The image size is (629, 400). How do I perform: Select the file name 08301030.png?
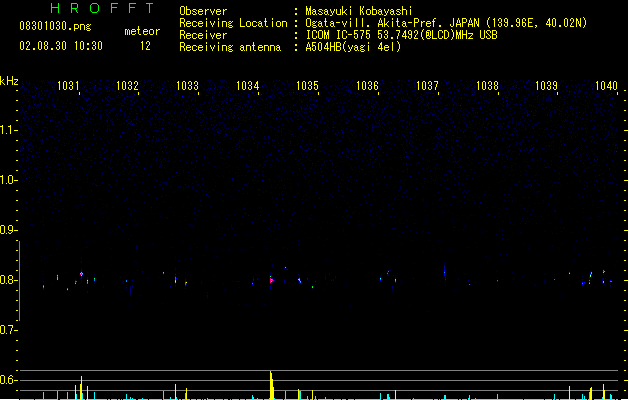[x=55, y=26]
